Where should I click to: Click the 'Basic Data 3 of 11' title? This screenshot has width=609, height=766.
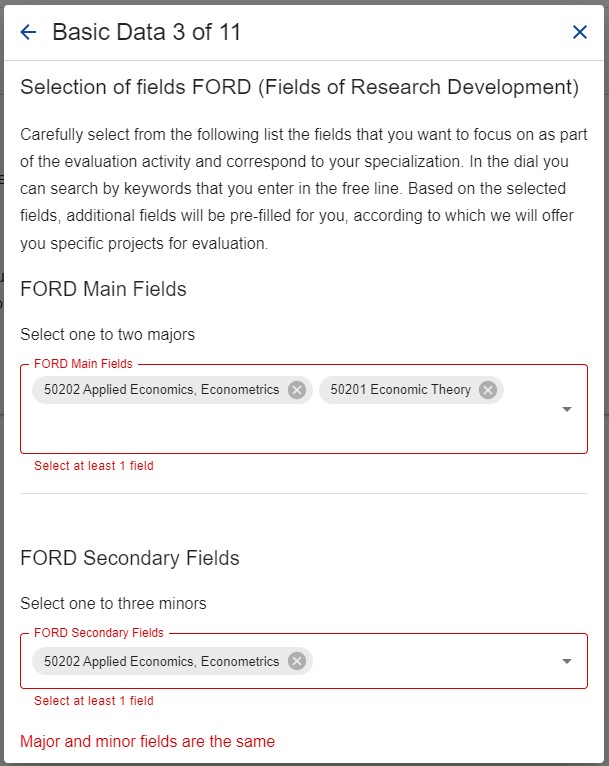147,32
